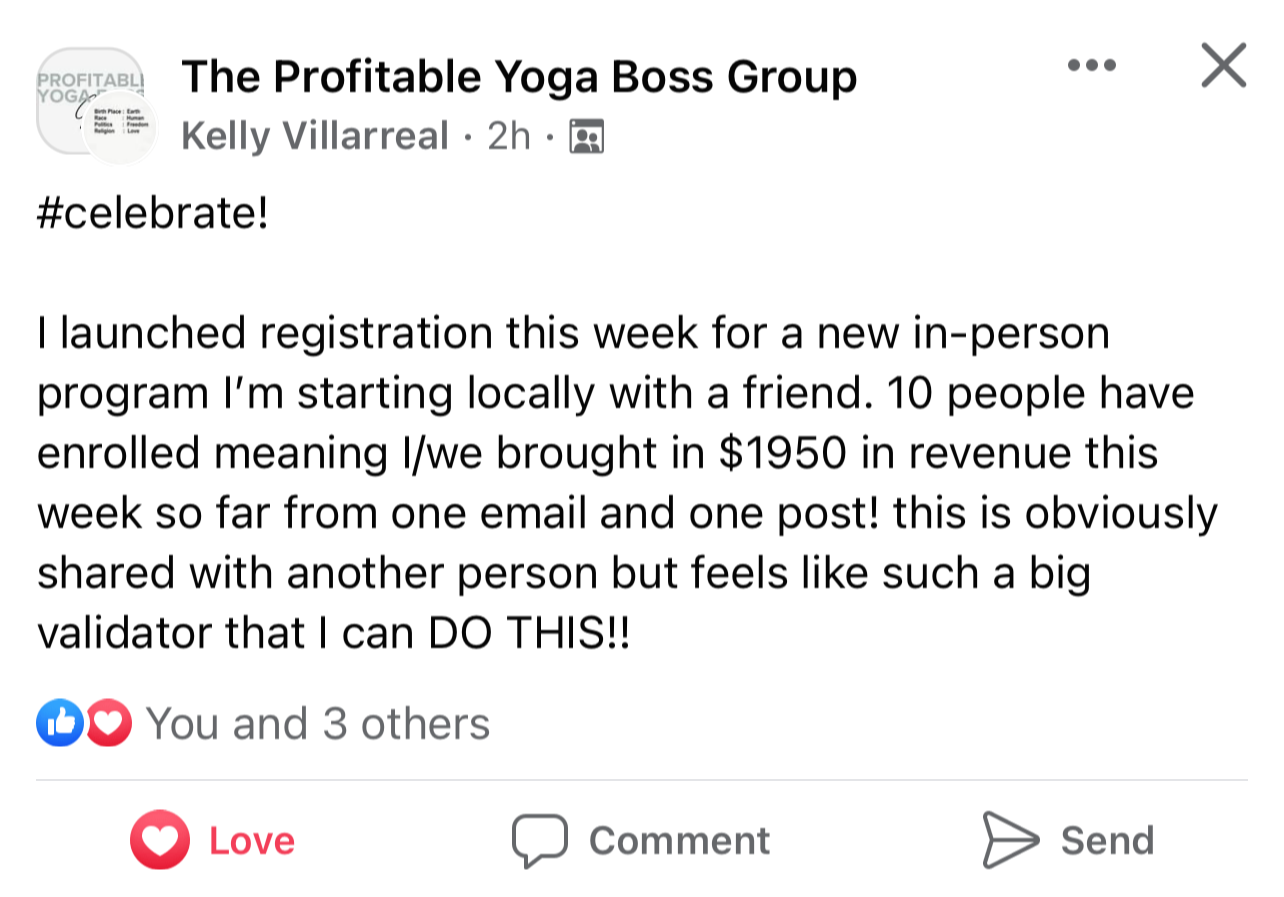1284x897 pixels.
Task: Click the blue thumbs-up reaction icon
Action: [x=59, y=724]
